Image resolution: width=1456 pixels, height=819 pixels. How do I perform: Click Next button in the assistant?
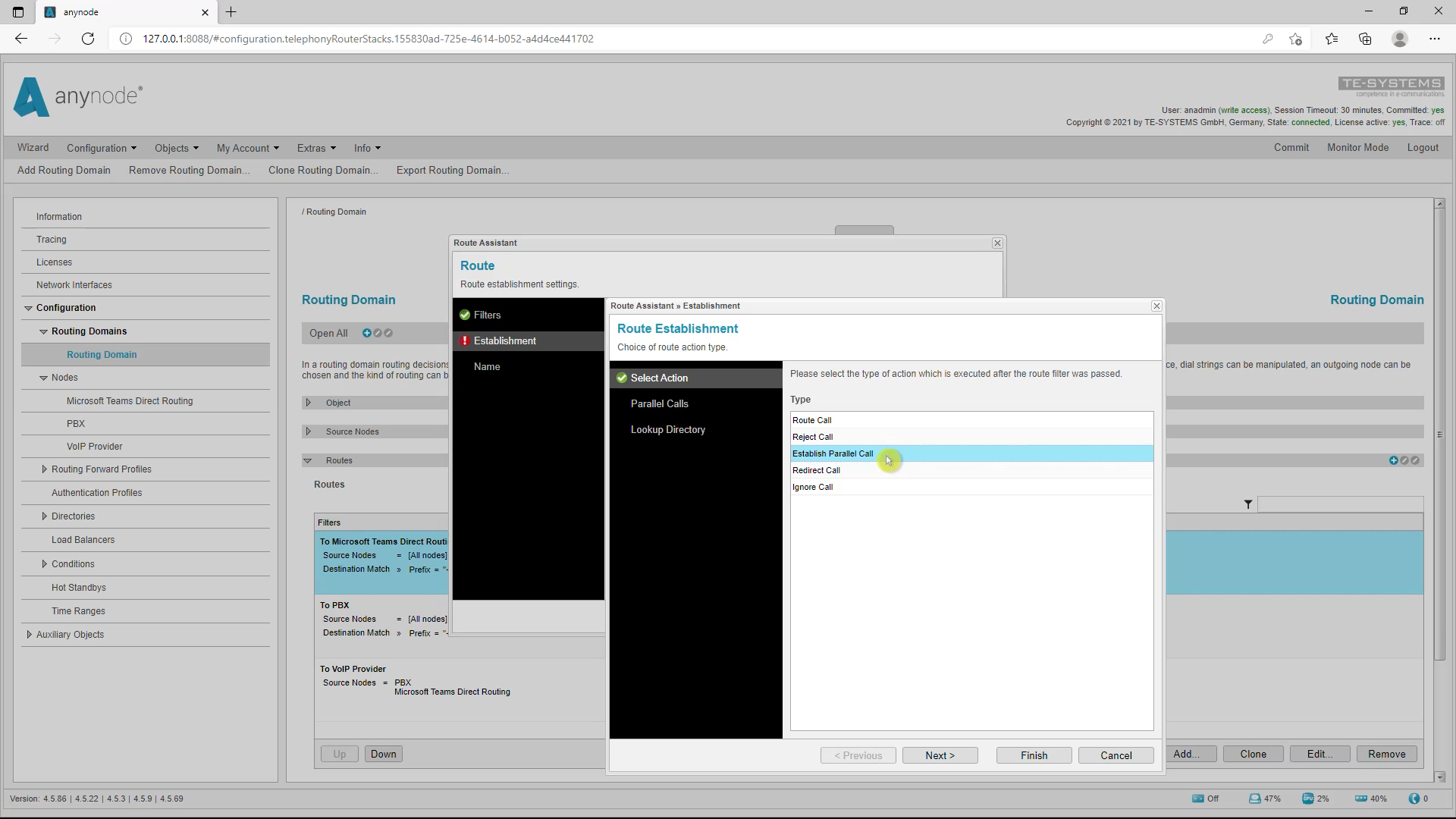940,755
